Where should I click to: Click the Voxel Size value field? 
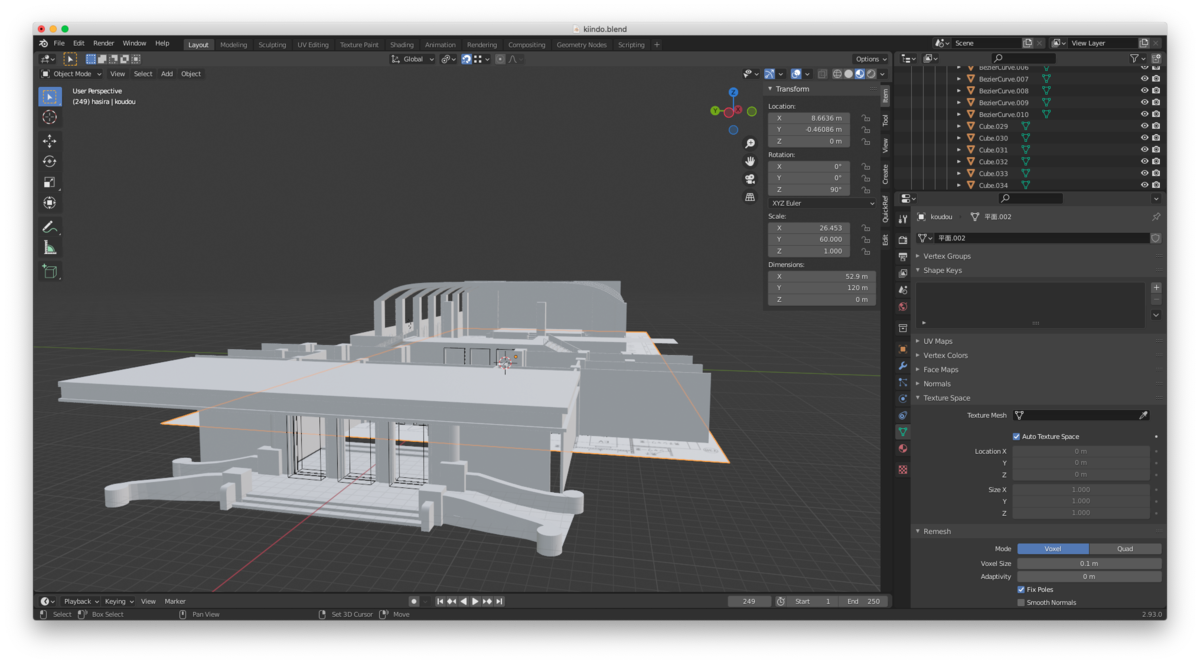coord(1089,563)
